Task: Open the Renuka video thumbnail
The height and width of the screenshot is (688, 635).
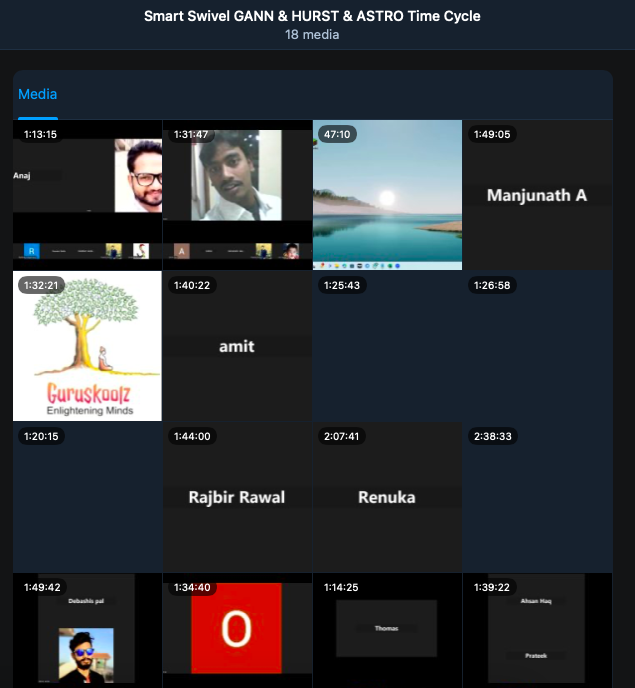Action: tap(387, 497)
